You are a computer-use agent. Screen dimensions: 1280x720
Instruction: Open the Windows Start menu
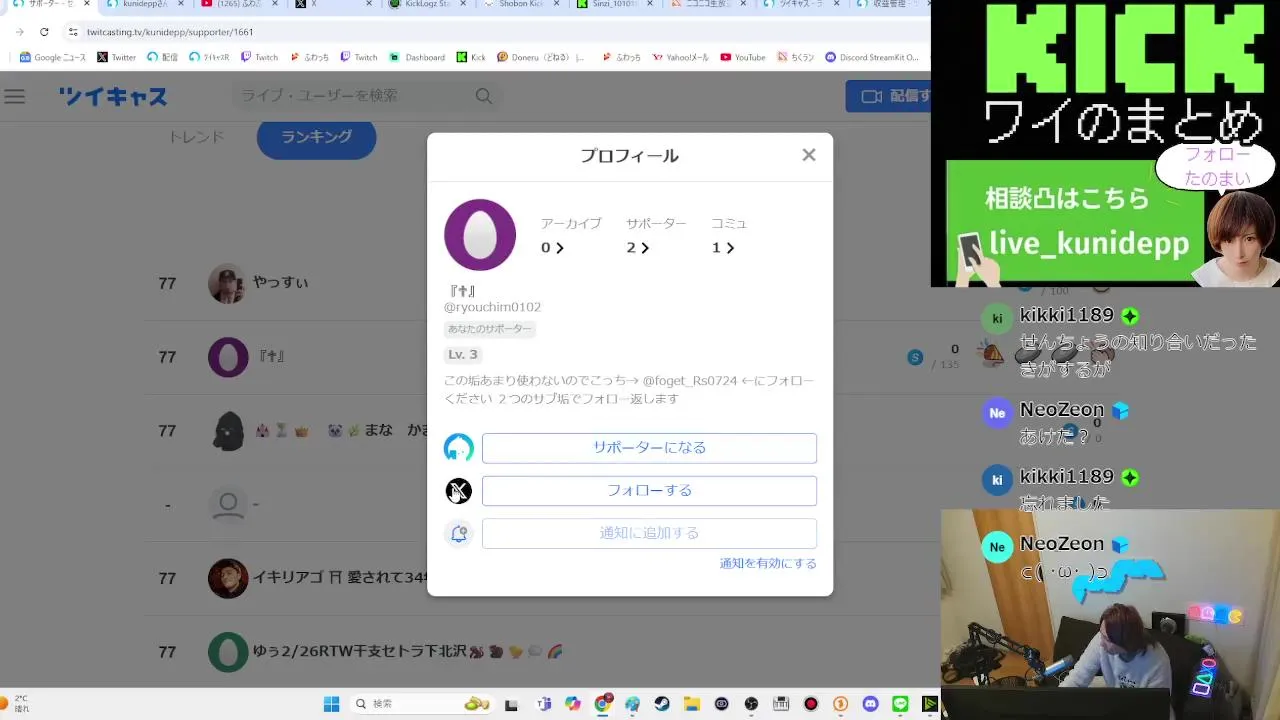click(x=331, y=704)
